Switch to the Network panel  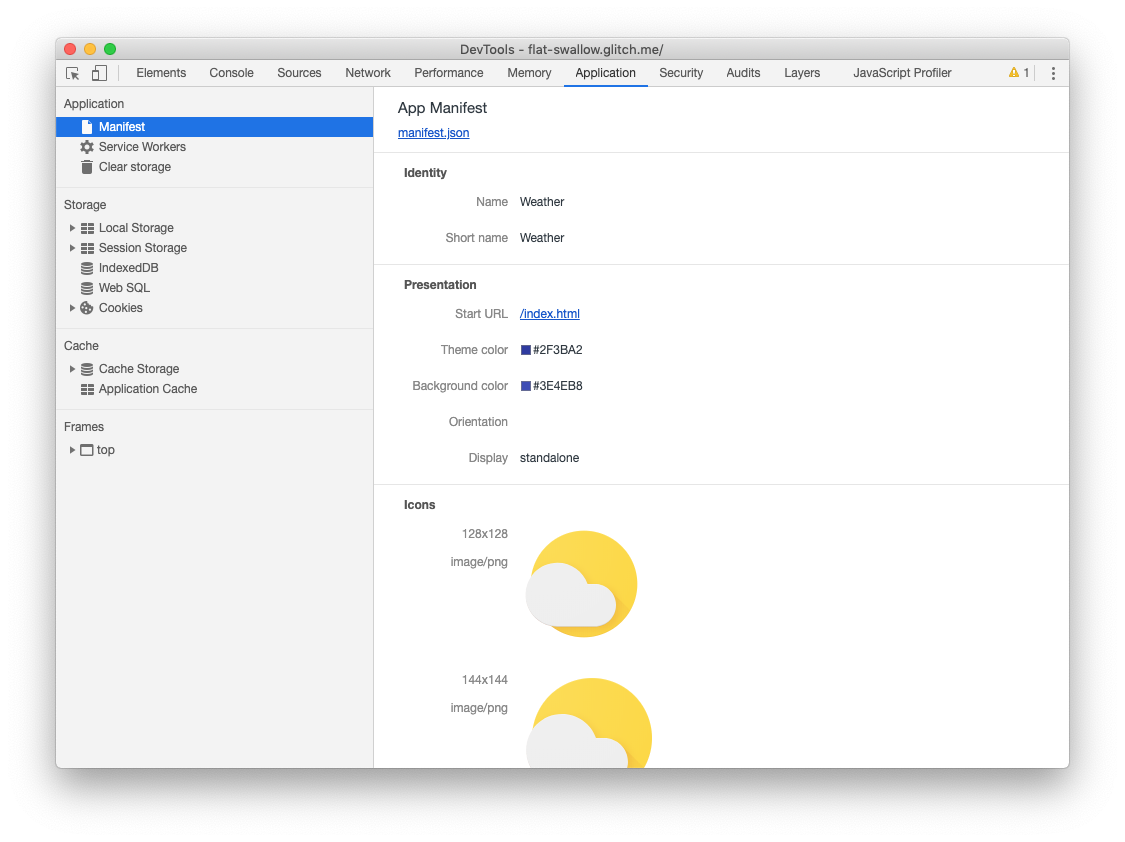tap(367, 73)
